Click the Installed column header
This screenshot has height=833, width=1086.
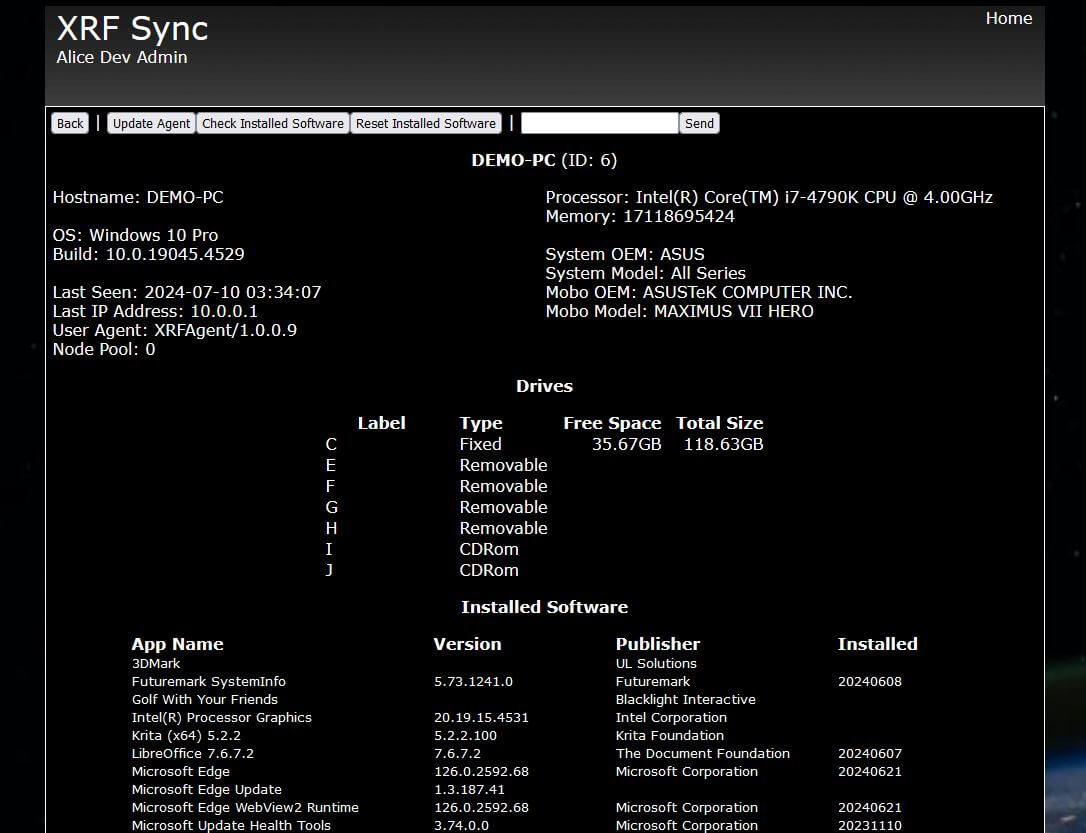[878, 644]
